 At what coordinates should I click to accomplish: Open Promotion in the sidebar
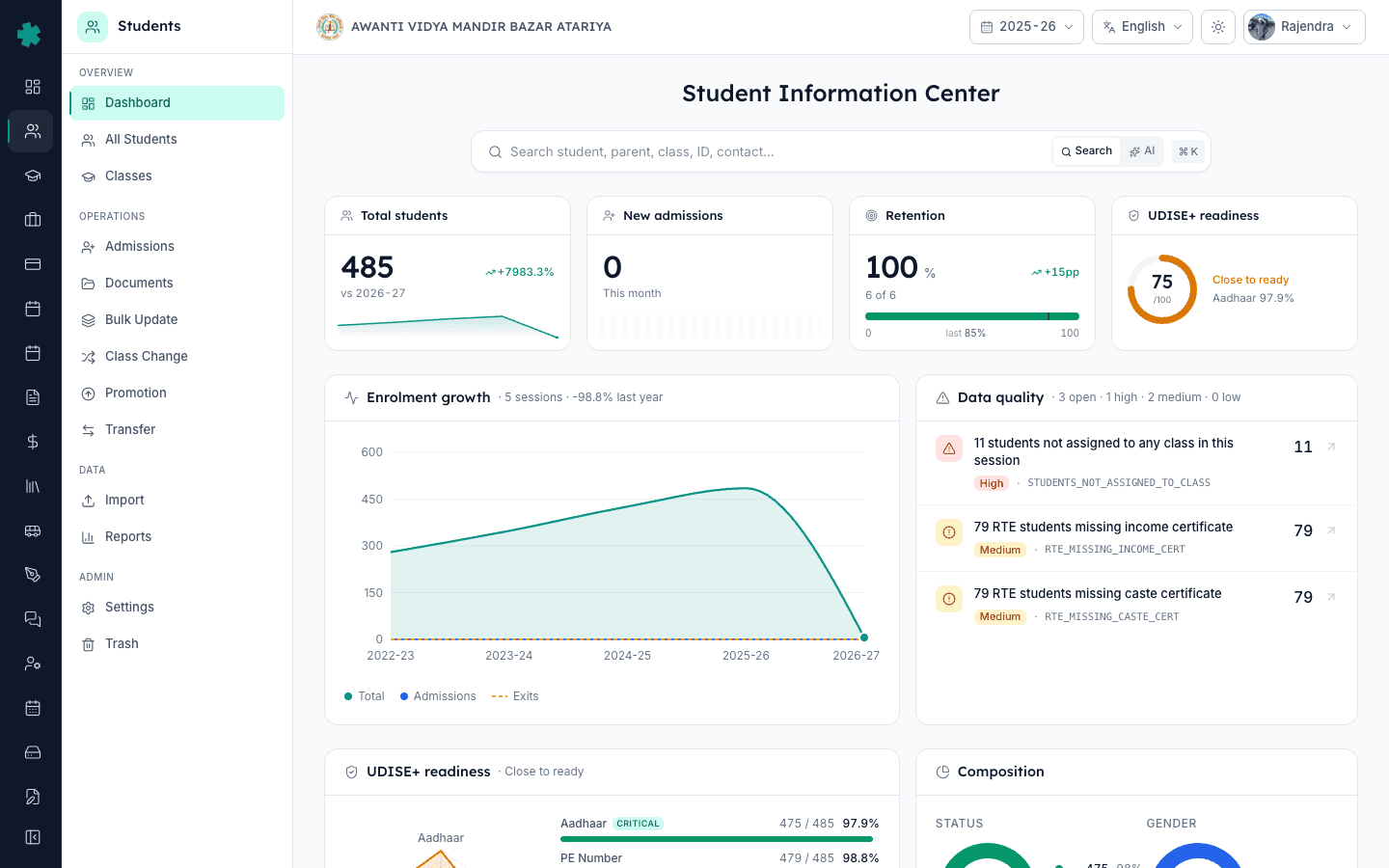click(177, 393)
